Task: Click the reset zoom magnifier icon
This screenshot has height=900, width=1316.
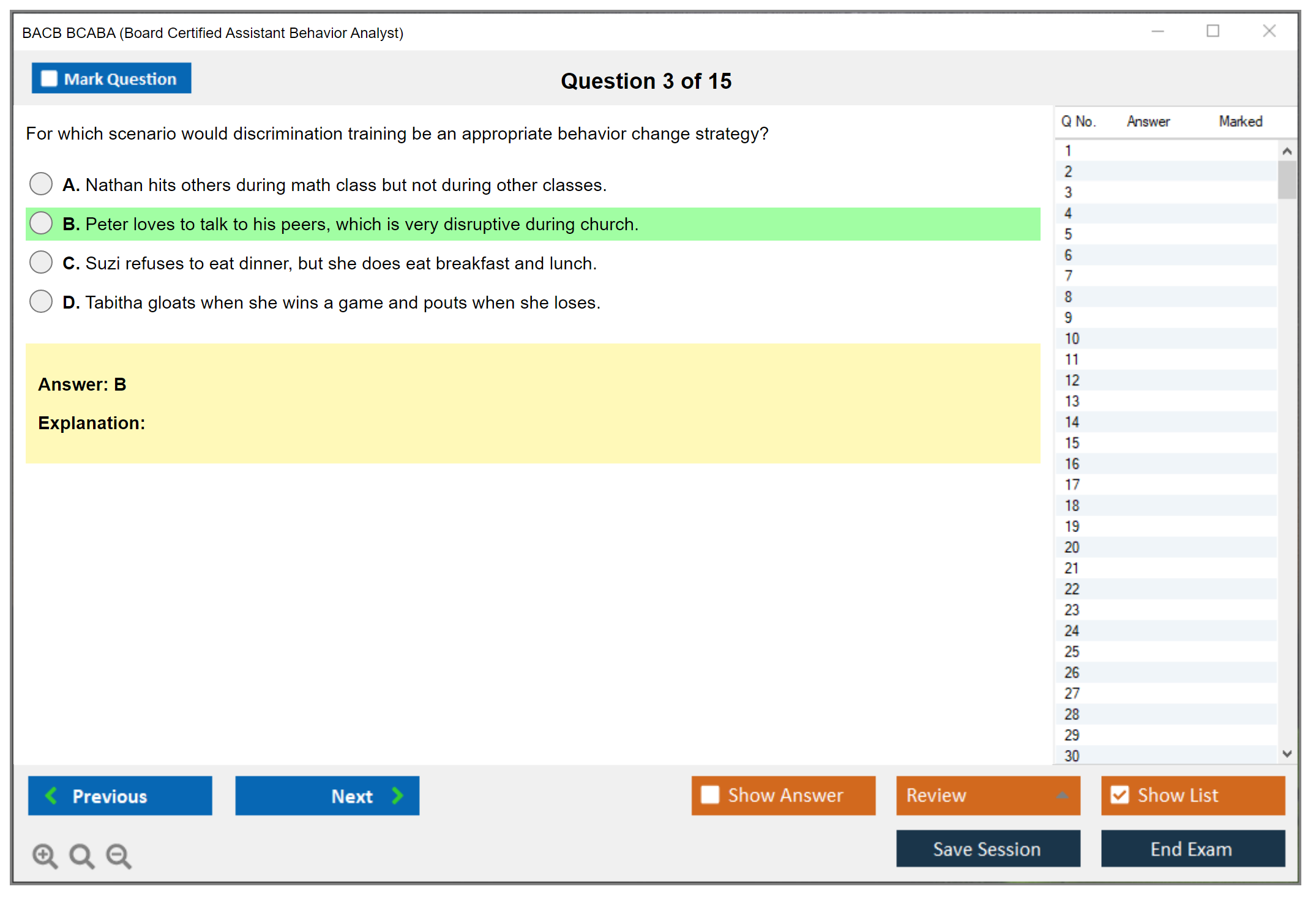Action: click(x=81, y=855)
